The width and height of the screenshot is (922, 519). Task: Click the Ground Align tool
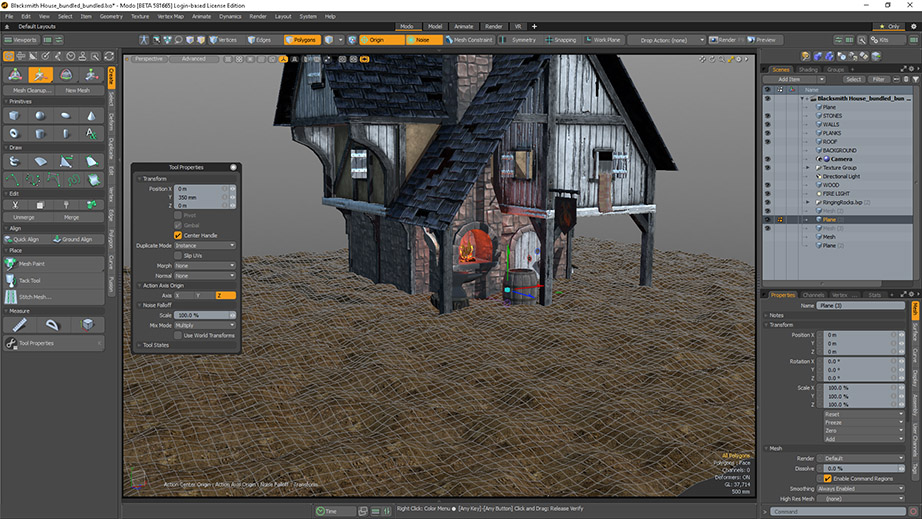pos(78,239)
